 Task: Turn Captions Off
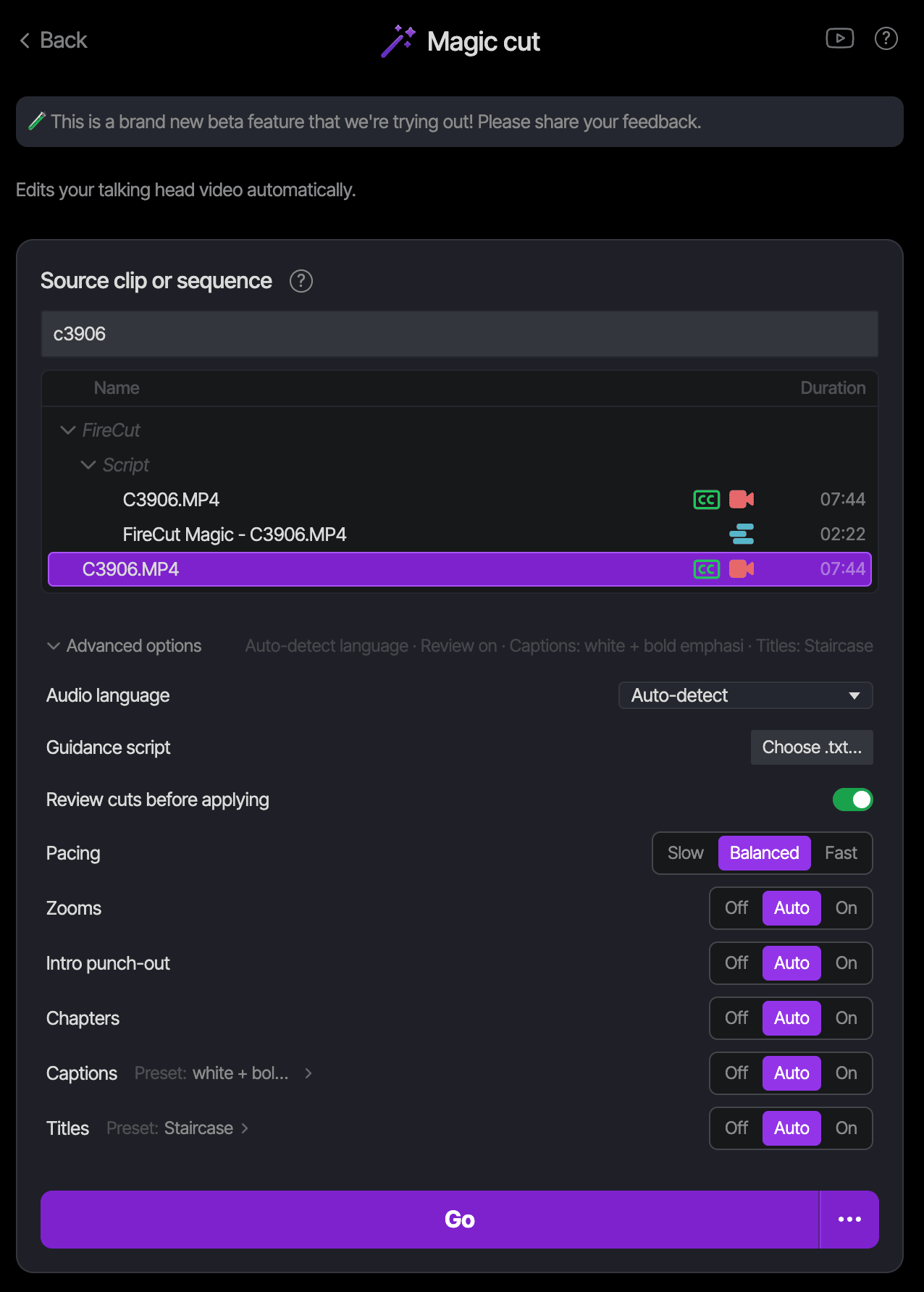coord(736,1073)
